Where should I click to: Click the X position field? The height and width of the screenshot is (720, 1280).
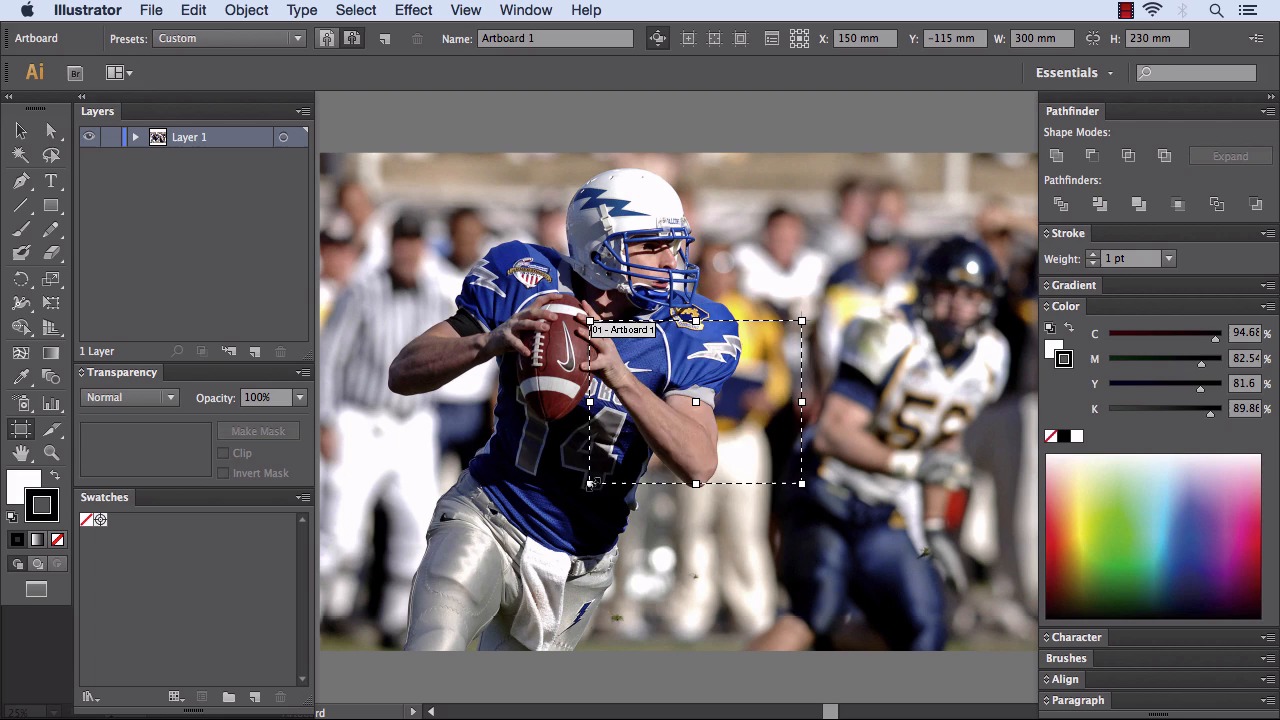tap(867, 38)
